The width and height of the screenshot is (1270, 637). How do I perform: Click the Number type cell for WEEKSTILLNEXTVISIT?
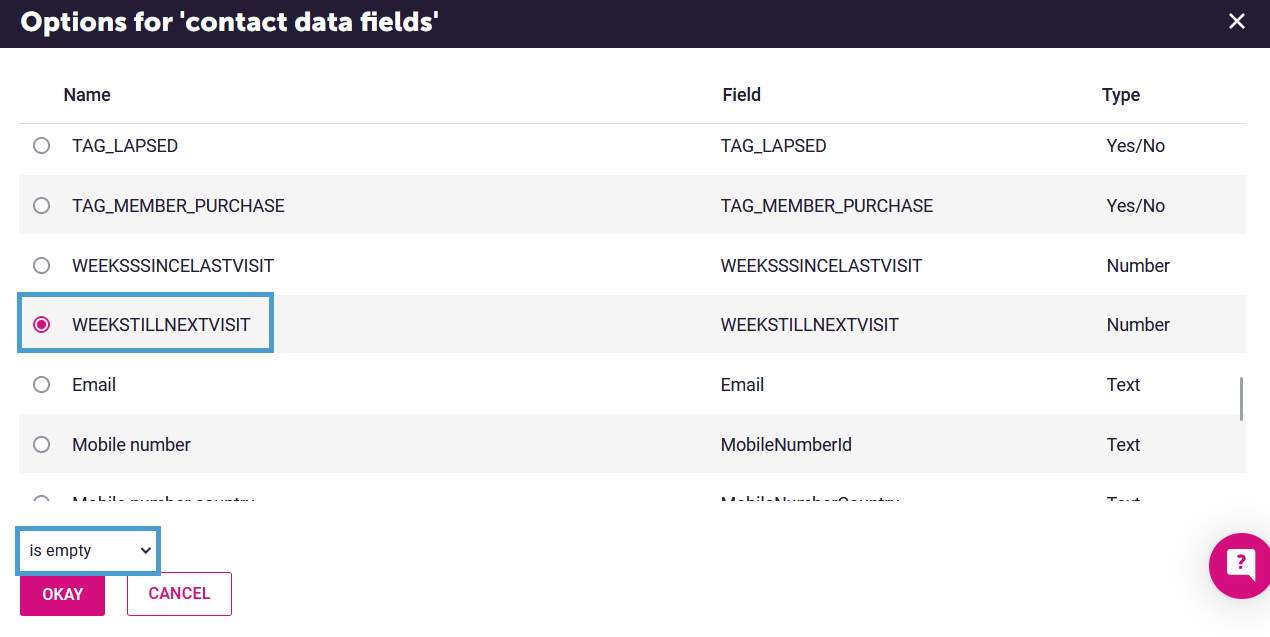1138,325
